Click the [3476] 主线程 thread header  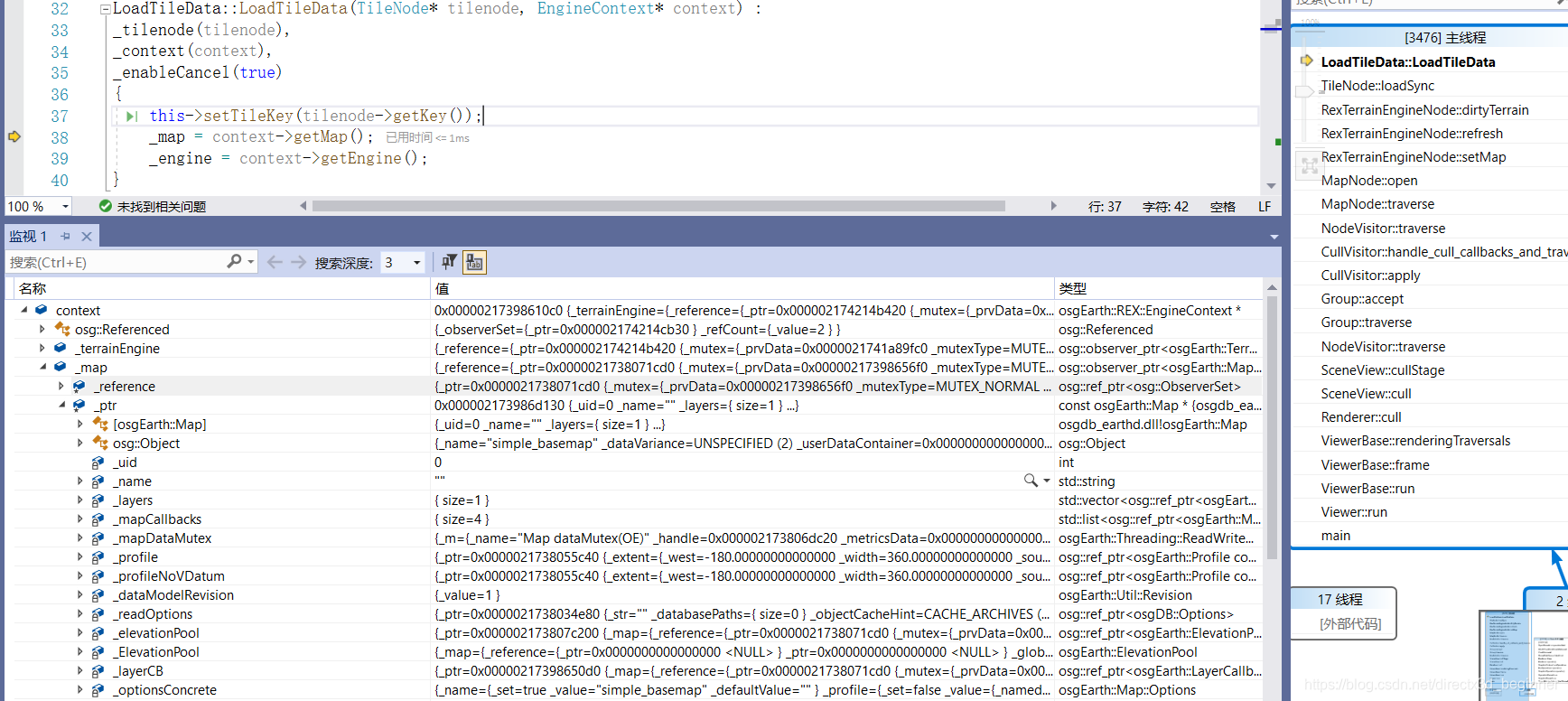[1445, 37]
